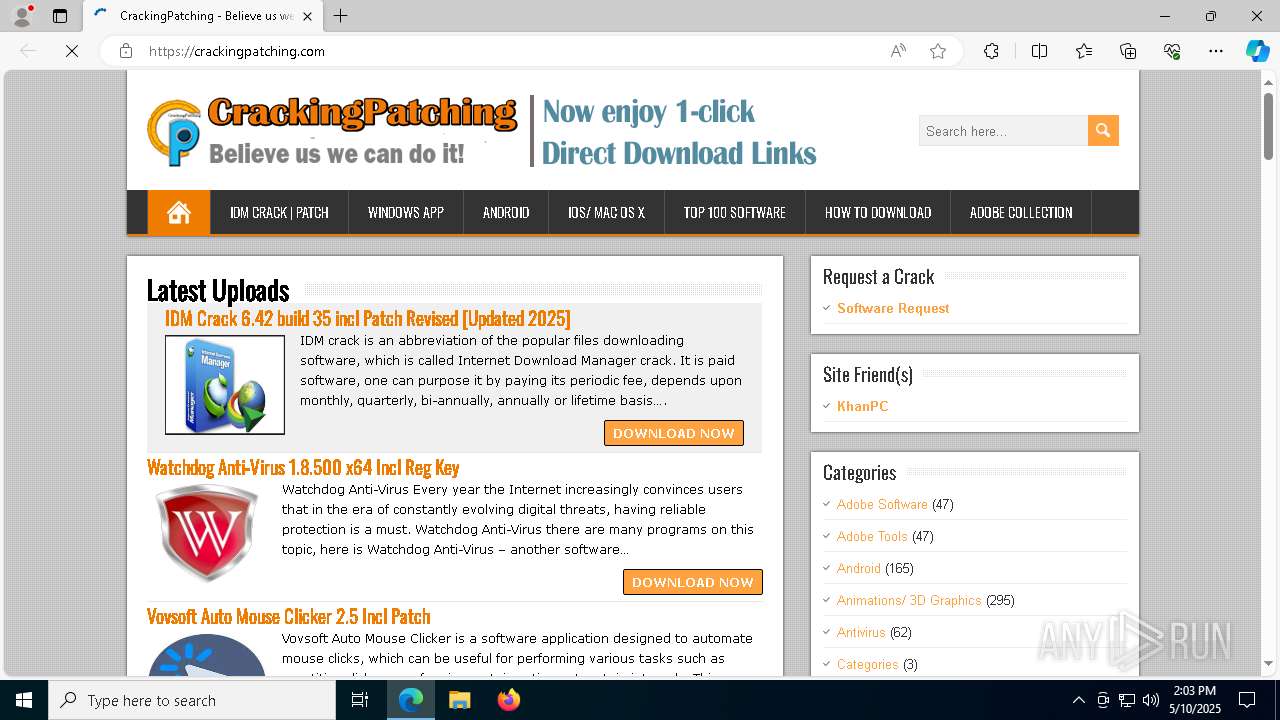Toggle Split screen view icon
The height and width of the screenshot is (720, 1280).
[1039, 51]
